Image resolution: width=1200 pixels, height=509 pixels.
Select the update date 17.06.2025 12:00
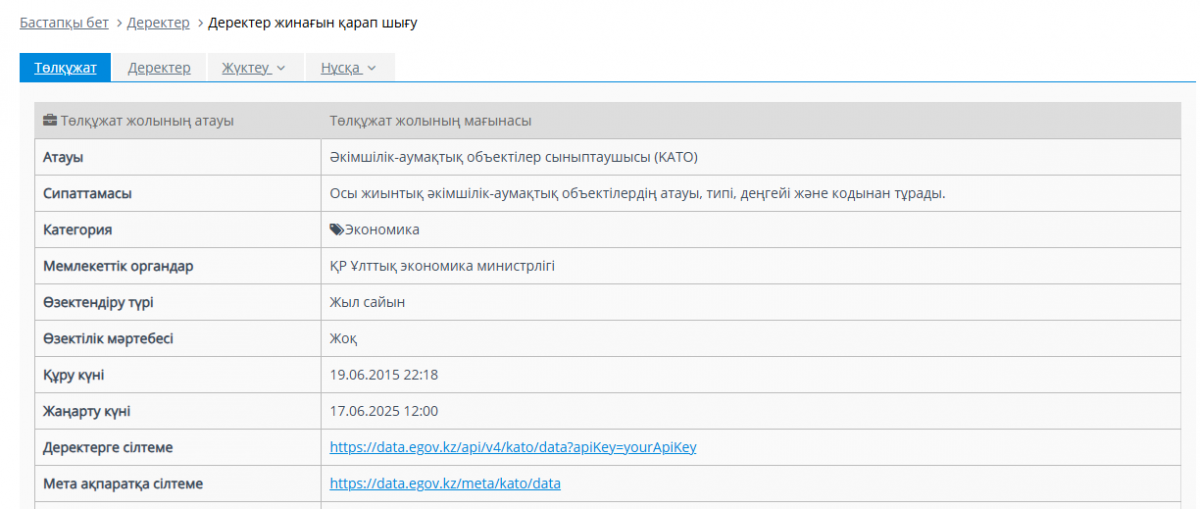(384, 411)
